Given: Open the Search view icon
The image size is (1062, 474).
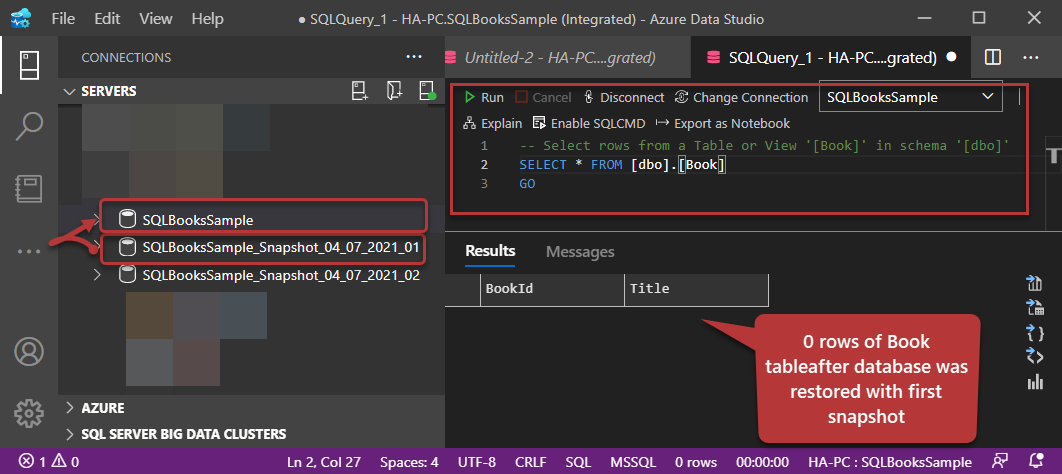Looking at the screenshot, I should tap(29, 127).
